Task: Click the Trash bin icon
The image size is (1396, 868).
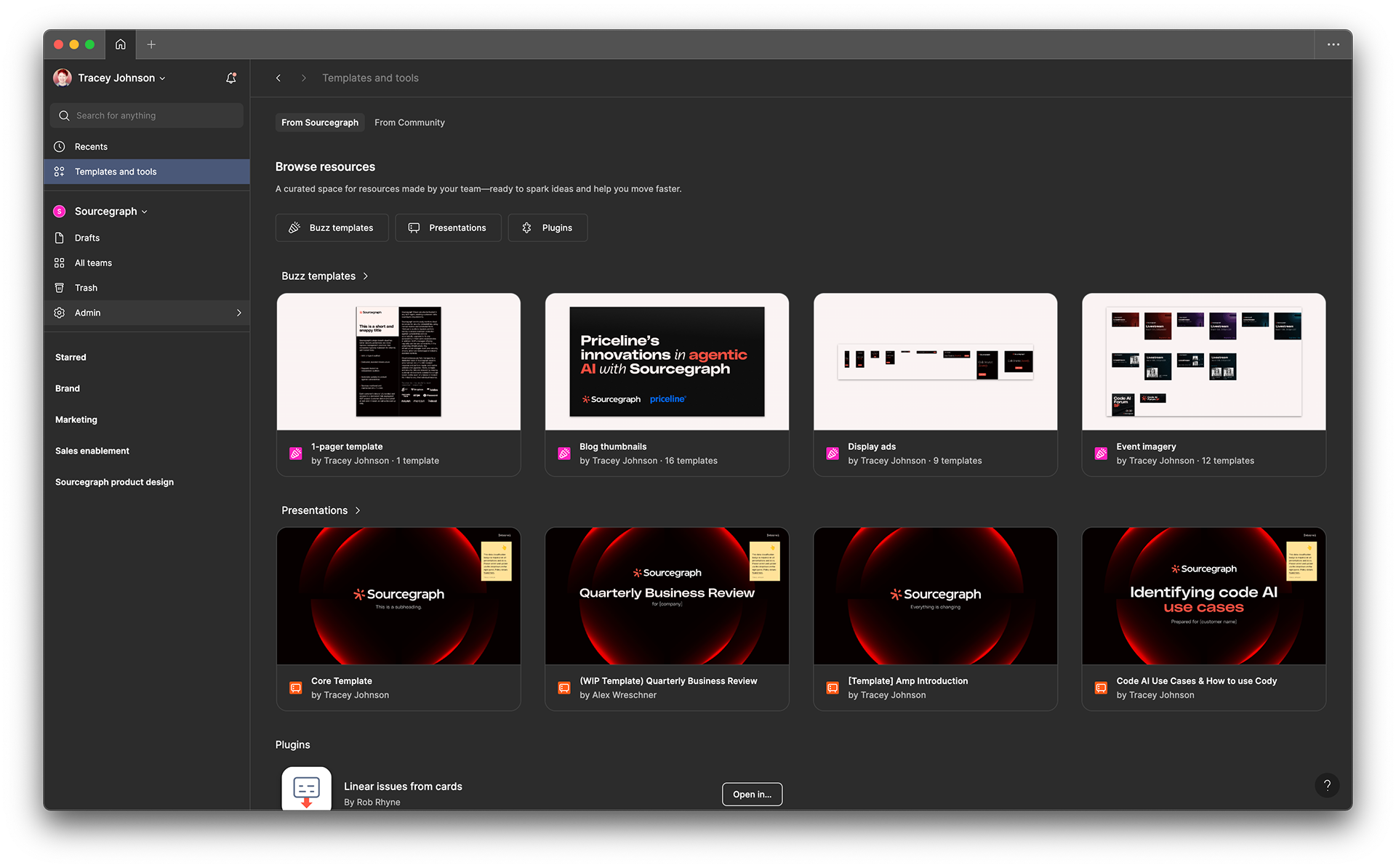Action: (60, 288)
